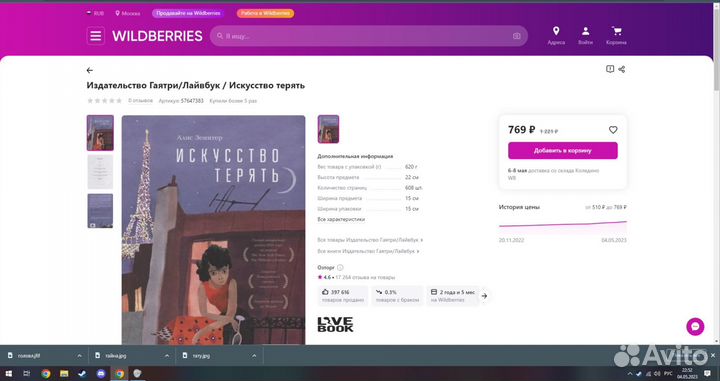The width and height of the screenshot is (720, 381).
Task: Switch to active Chrome window on taskbar
Action: click(x=119, y=374)
